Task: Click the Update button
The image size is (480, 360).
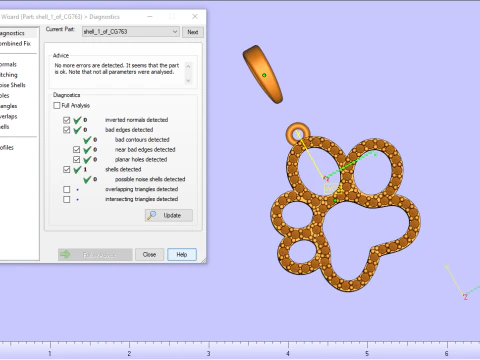Action: click(169, 215)
